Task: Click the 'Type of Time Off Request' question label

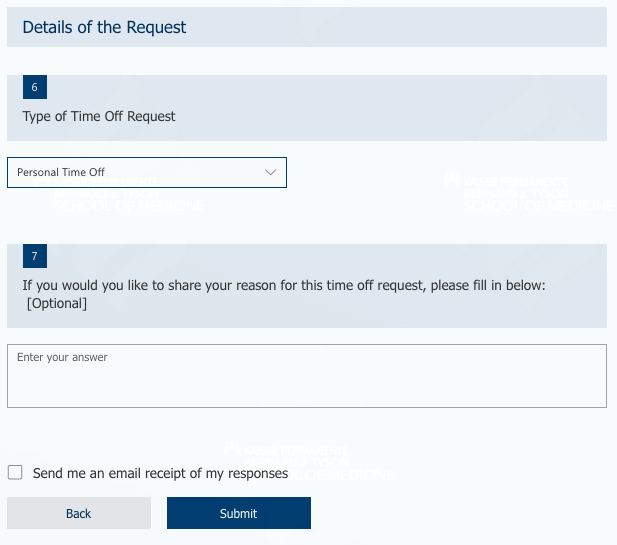Action: [99, 116]
